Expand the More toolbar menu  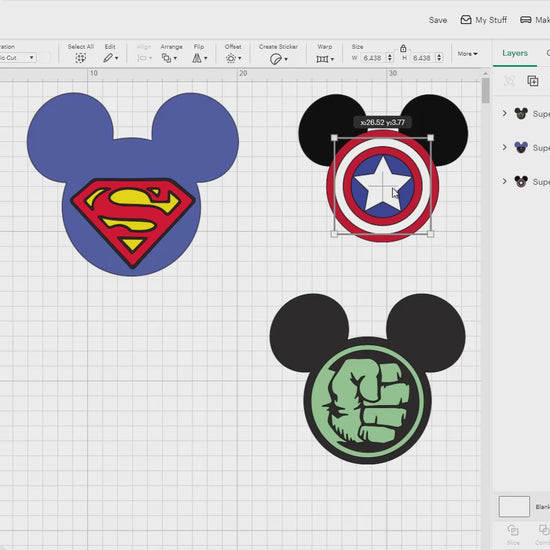point(467,54)
